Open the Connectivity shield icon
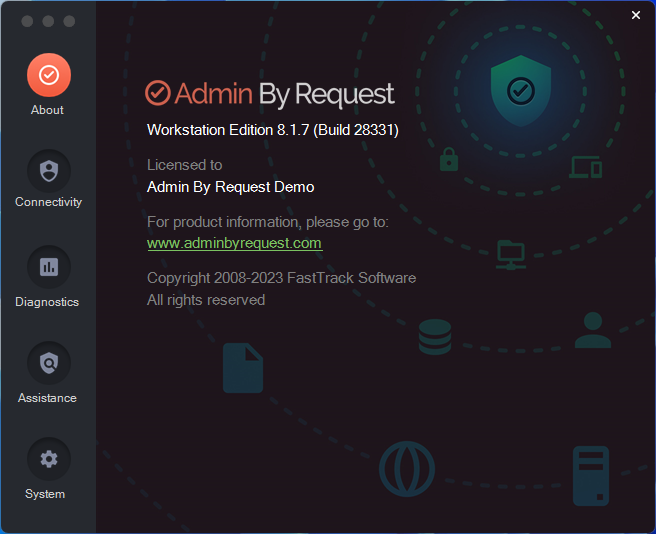This screenshot has width=656, height=534. point(49,171)
